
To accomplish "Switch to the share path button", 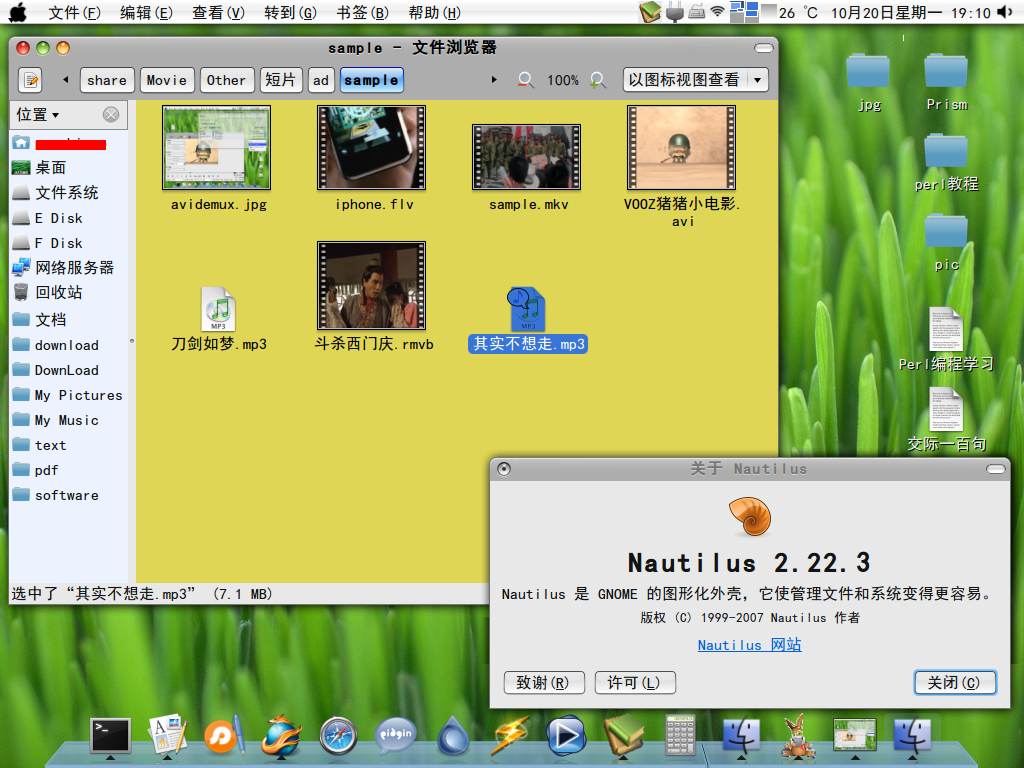I will point(107,80).
